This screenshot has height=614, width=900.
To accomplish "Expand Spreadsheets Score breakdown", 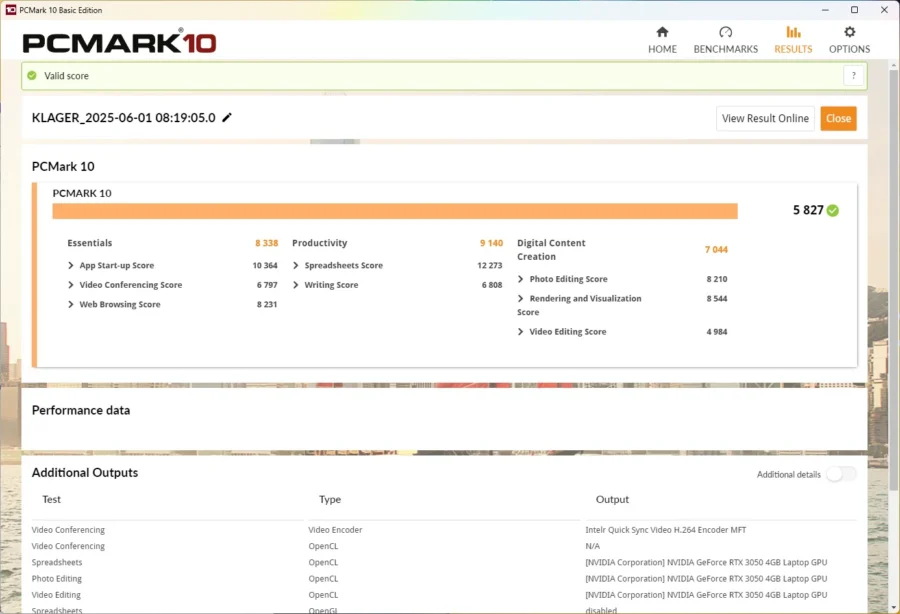I will tap(296, 265).
